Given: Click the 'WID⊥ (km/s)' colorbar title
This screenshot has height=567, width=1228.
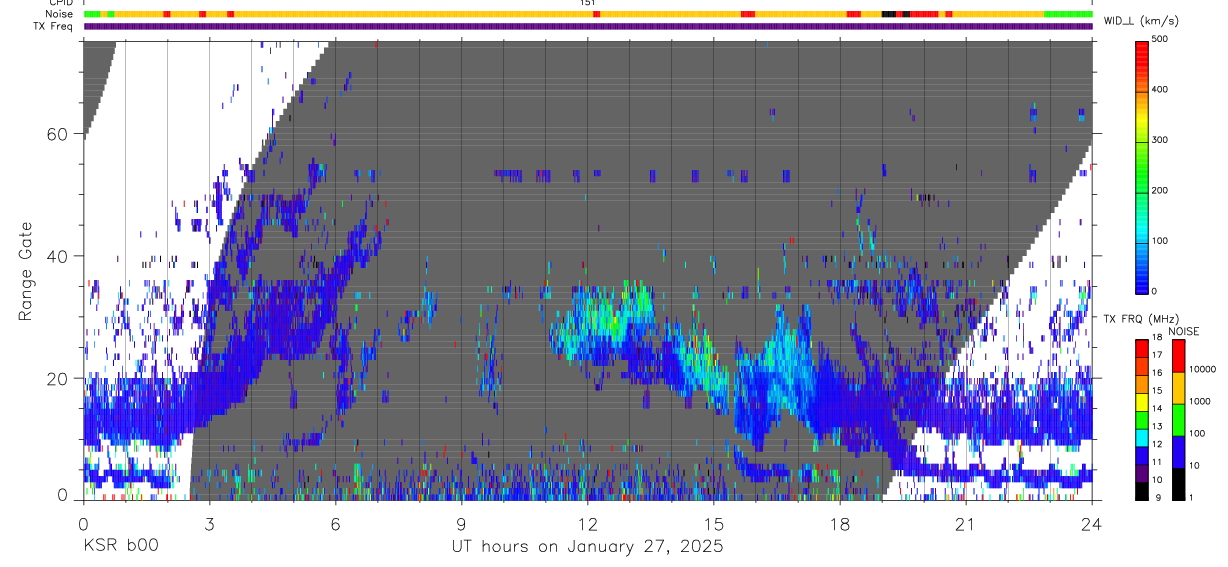Looking at the screenshot, I should (1140, 20).
